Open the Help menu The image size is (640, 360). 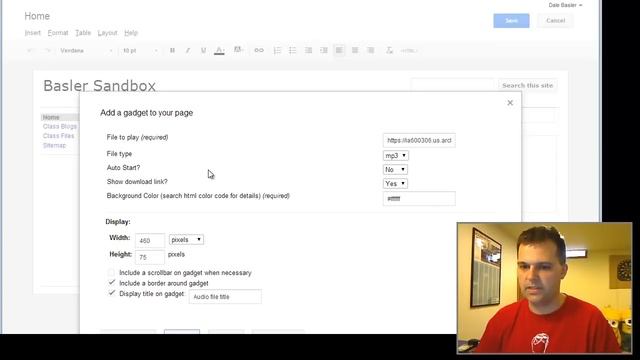pos(131,33)
